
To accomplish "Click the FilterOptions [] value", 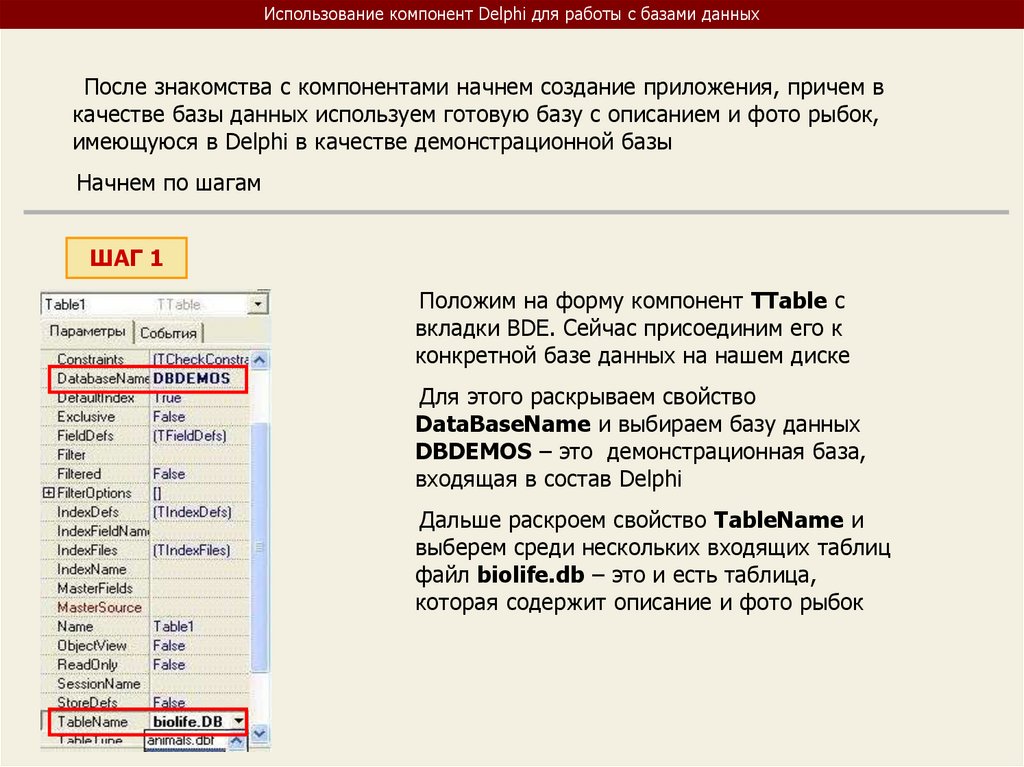I will tap(157, 493).
